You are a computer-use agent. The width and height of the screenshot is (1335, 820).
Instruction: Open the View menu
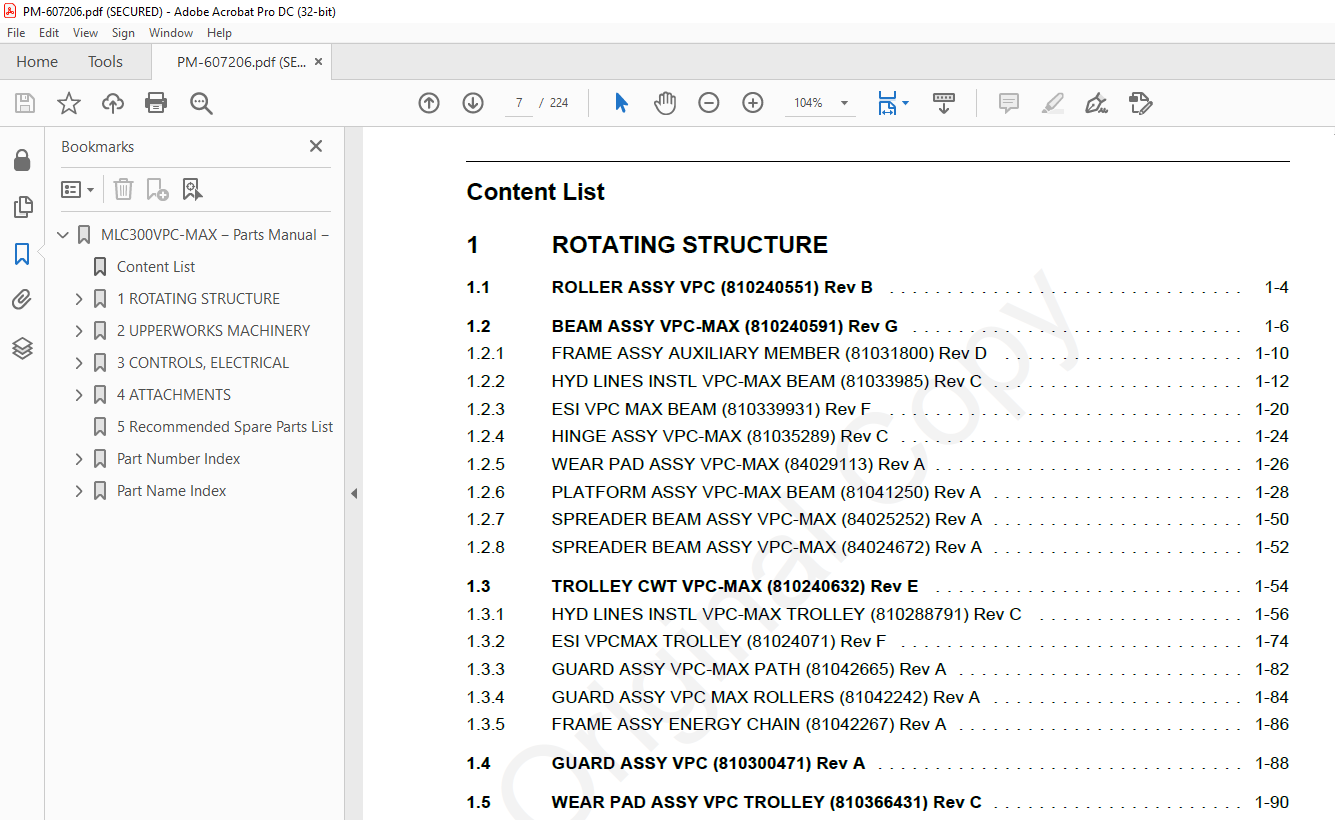pos(86,33)
